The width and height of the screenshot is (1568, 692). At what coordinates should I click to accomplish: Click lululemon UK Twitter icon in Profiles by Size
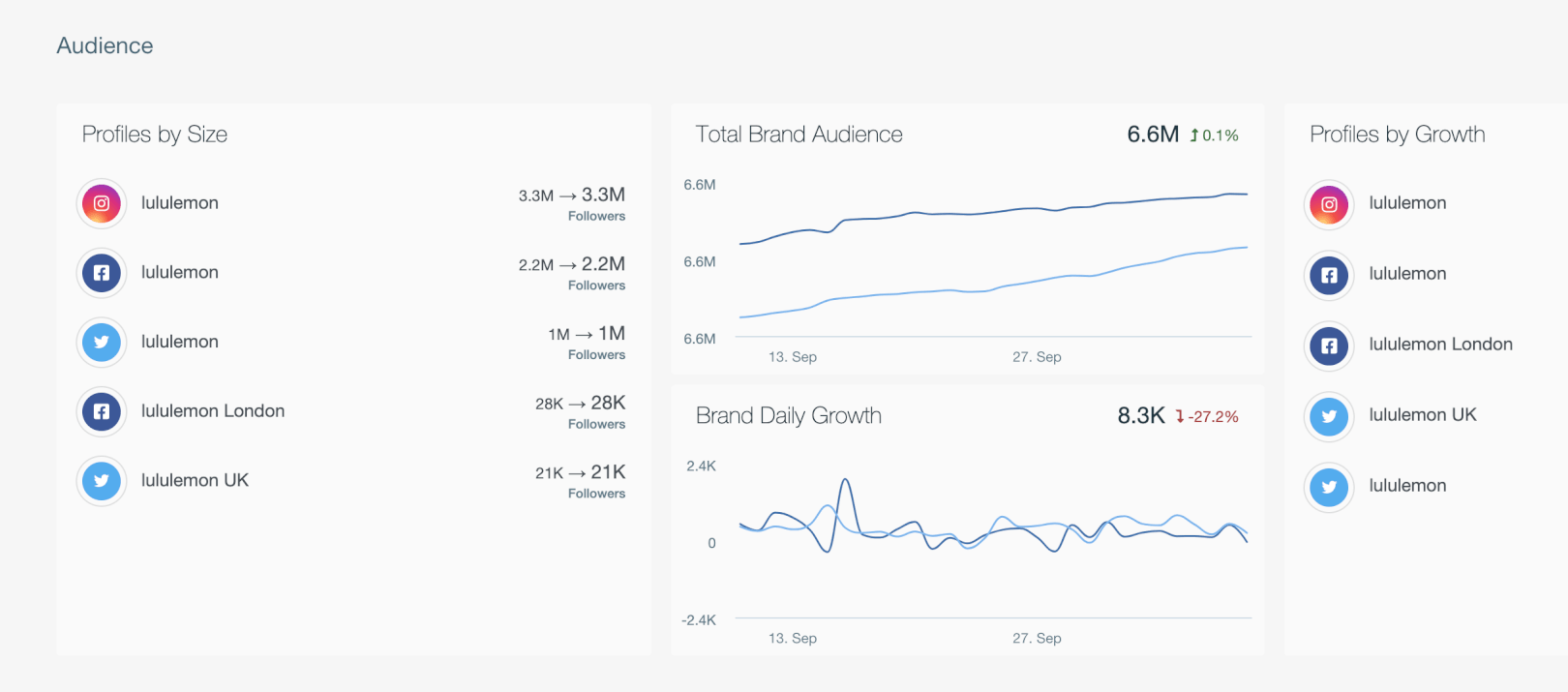pos(102,481)
